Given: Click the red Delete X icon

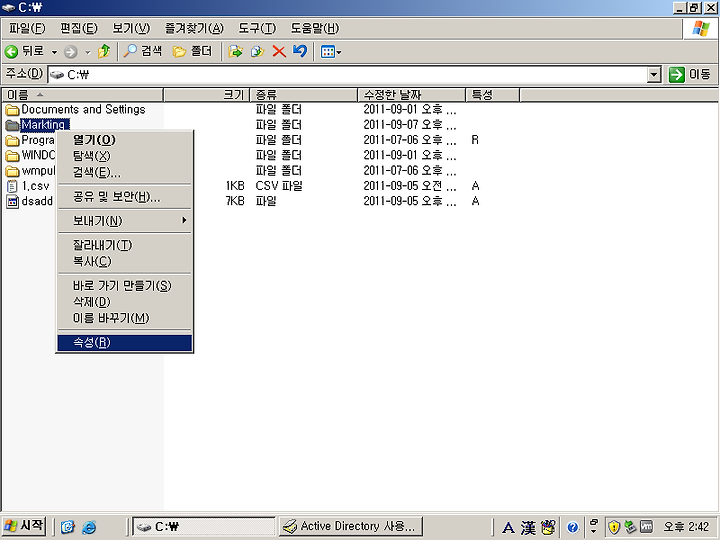Looking at the screenshot, I should (279, 51).
